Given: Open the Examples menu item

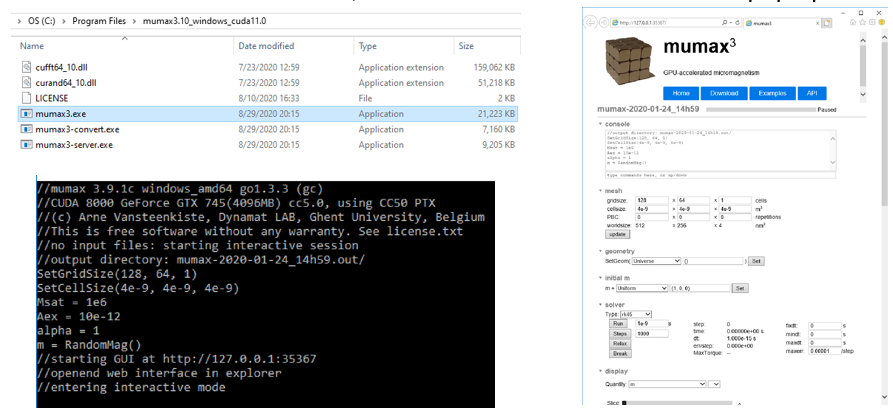Looking at the screenshot, I should coord(773,93).
